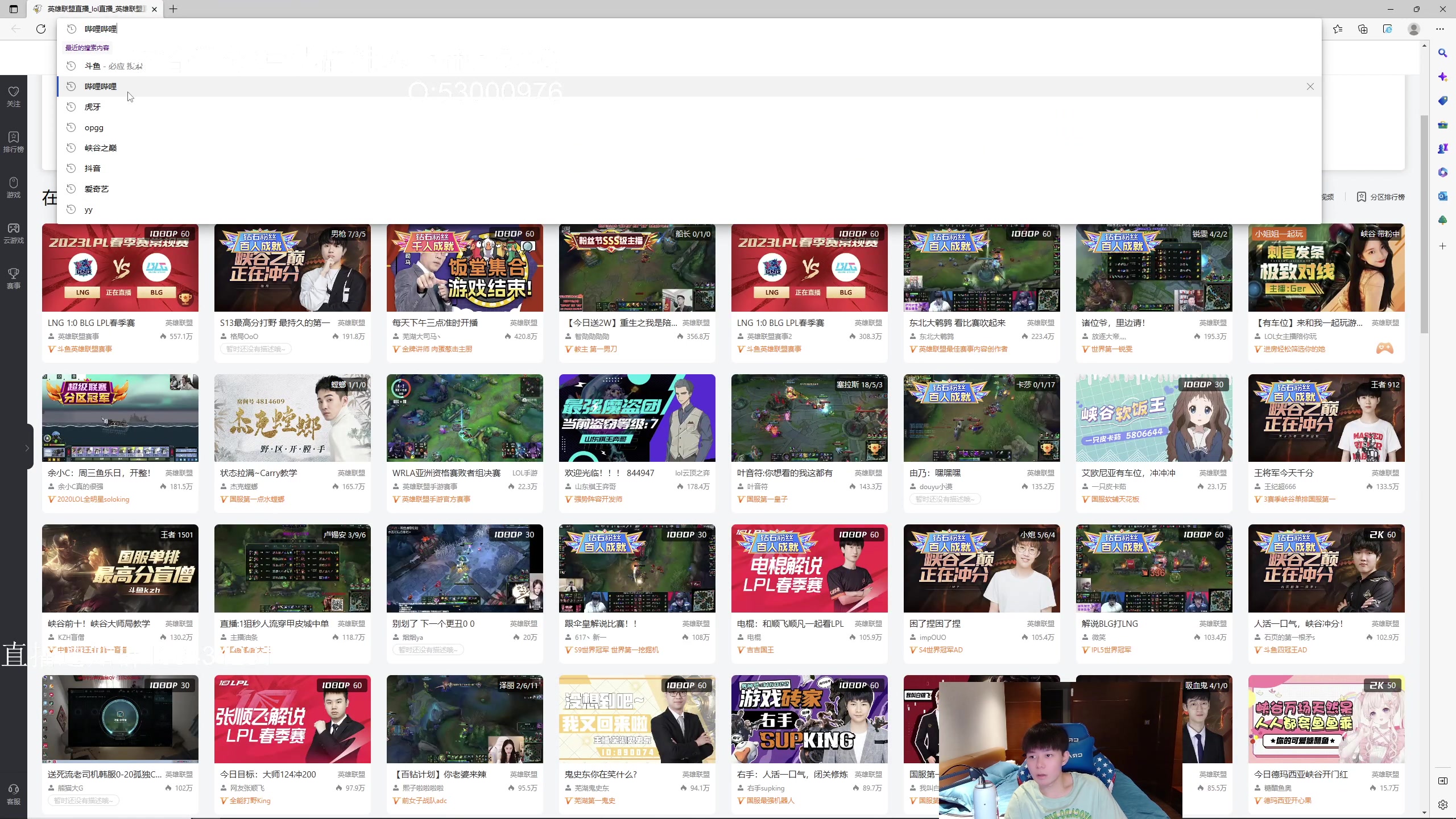1456x819 pixels.
Task: Open the 排行榜 ranking sidebar icon
Action: point(14,142)
